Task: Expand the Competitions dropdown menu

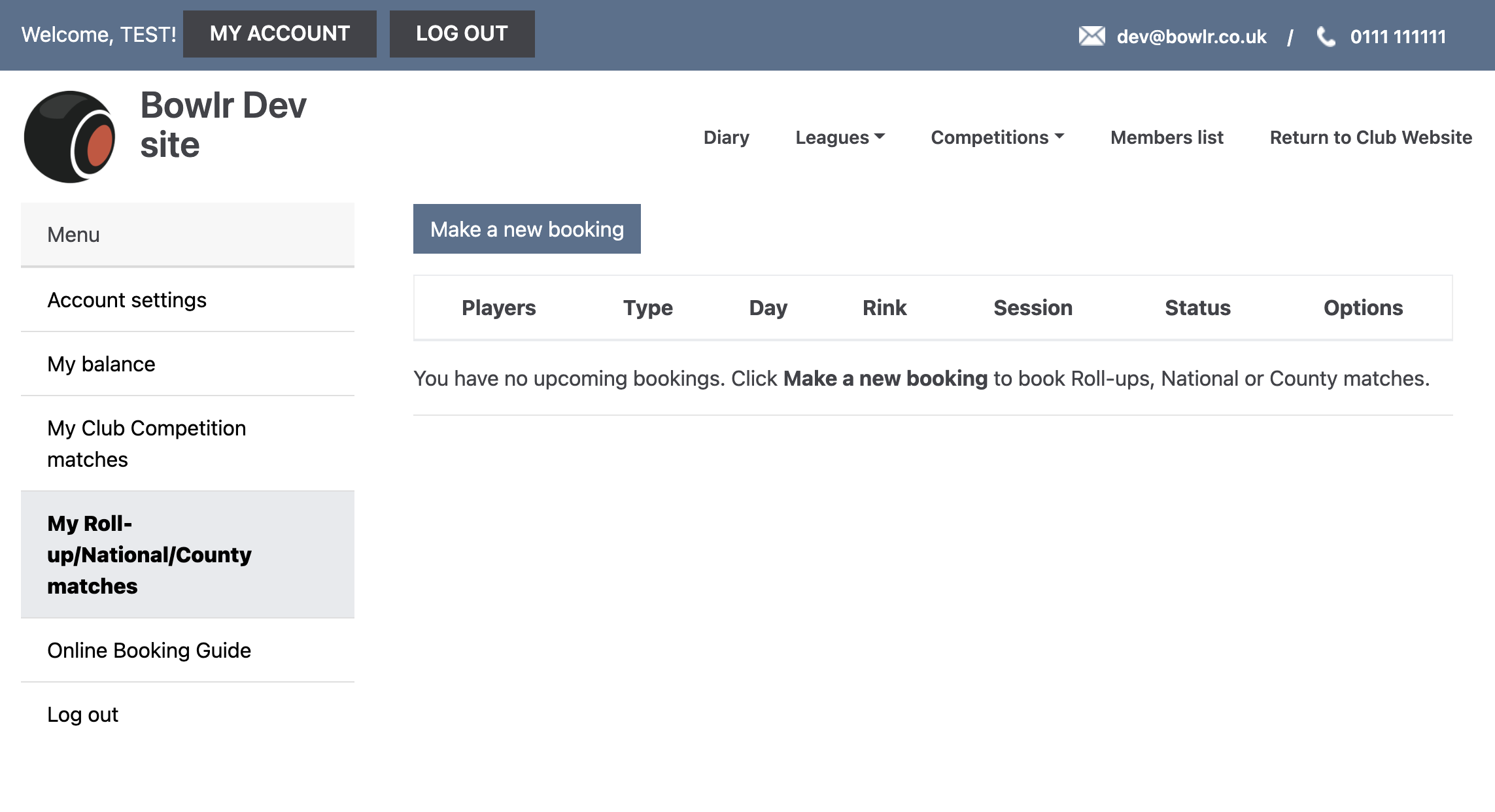Action: pos(997,137)
